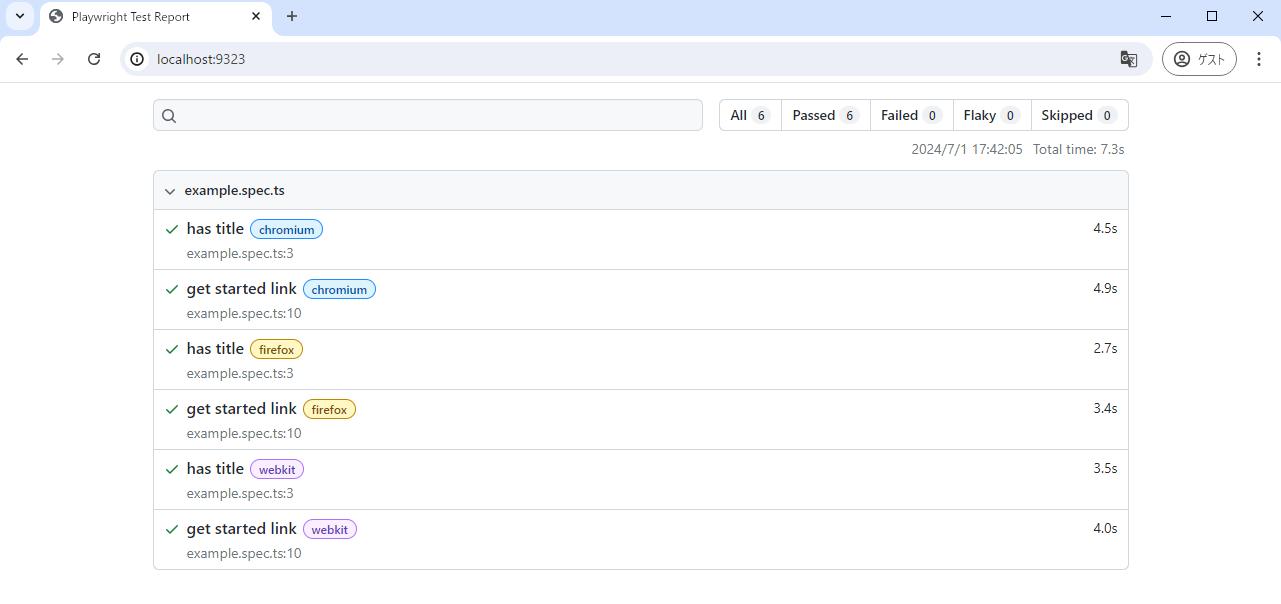Screen dimensions: 1281x604
Task: Click the site information icon beside the URL
Action: click(138, 59)
